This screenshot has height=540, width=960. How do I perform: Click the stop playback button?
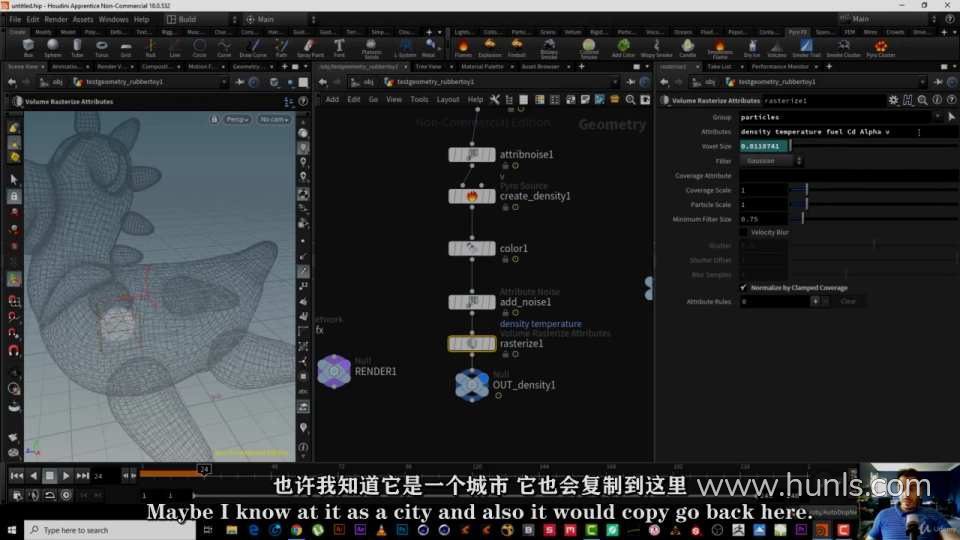pos(50,476)
